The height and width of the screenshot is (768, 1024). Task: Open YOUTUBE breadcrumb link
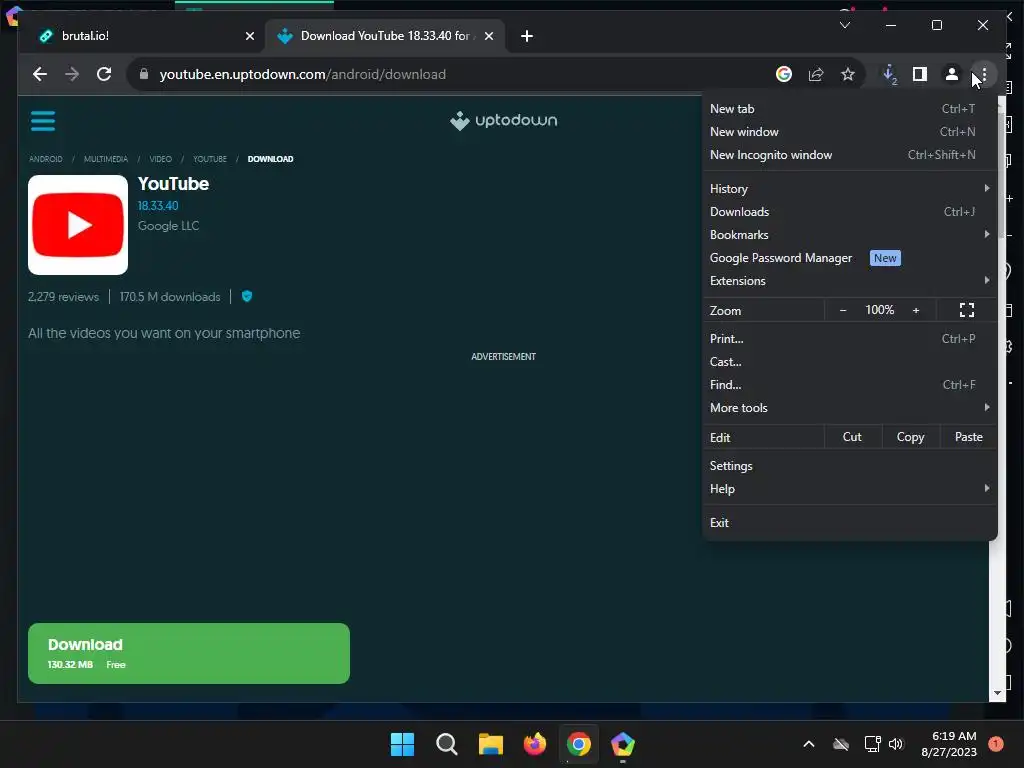coord(210,159)
